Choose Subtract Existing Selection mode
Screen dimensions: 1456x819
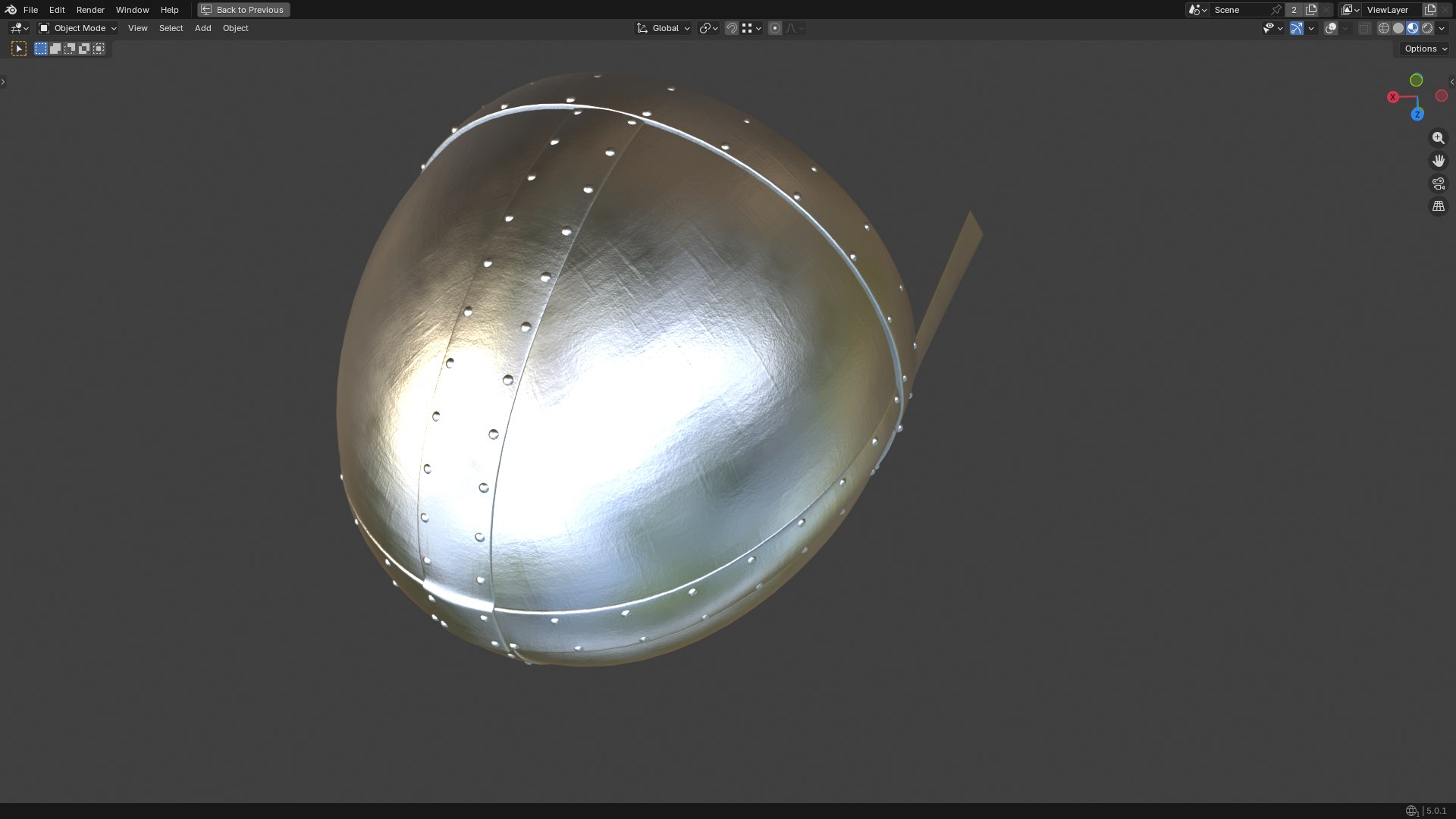[70, 49]
